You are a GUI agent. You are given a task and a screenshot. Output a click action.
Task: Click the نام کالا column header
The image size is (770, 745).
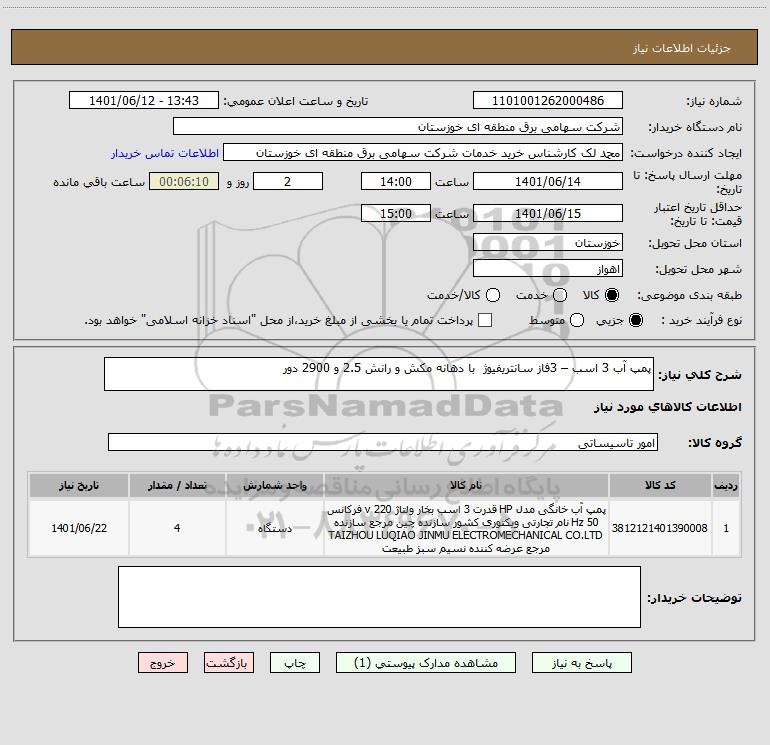tap(466, 485)
